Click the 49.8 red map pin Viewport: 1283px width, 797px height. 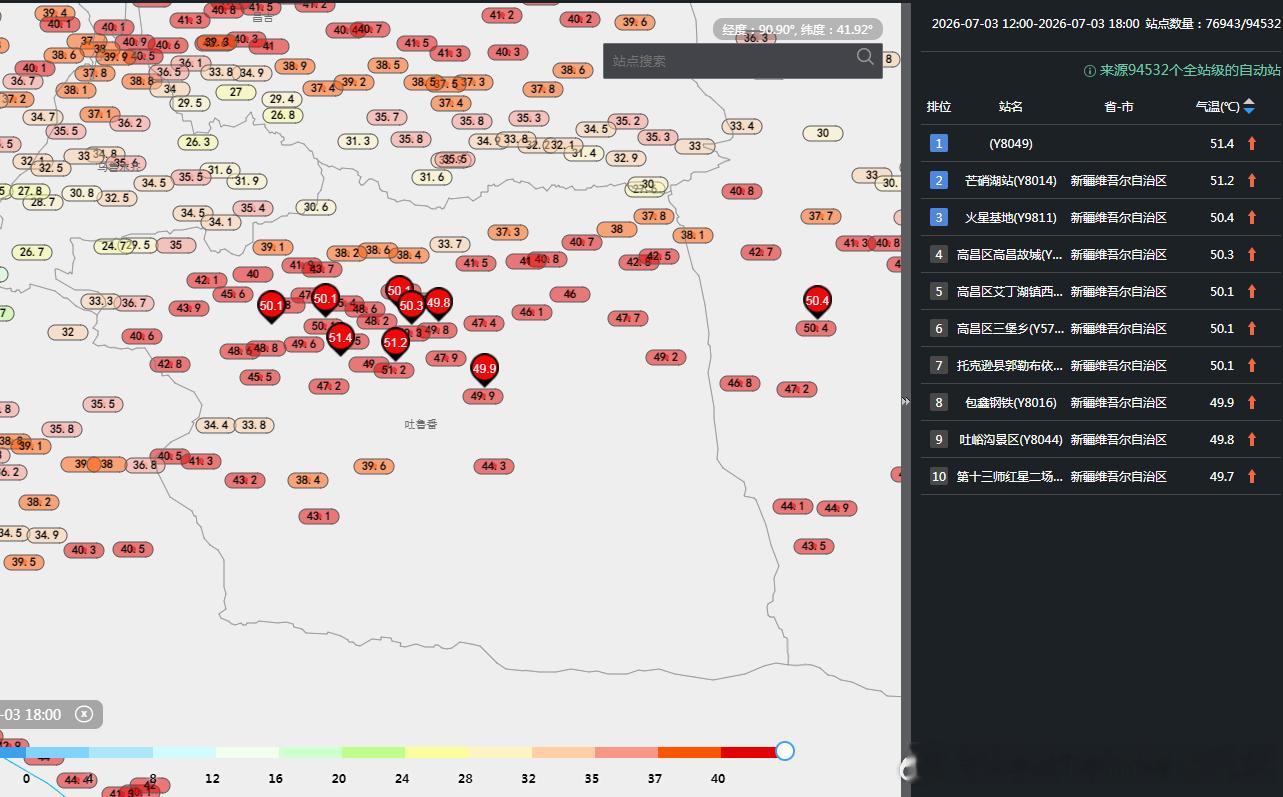[x=438, y=303]
